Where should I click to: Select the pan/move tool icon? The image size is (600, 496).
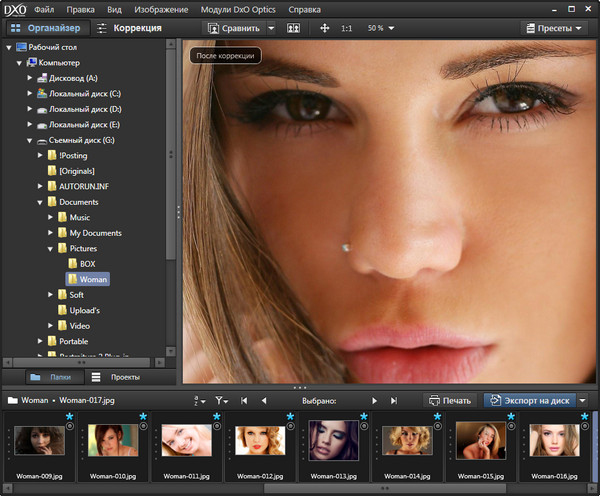click(x=324, y=28)
